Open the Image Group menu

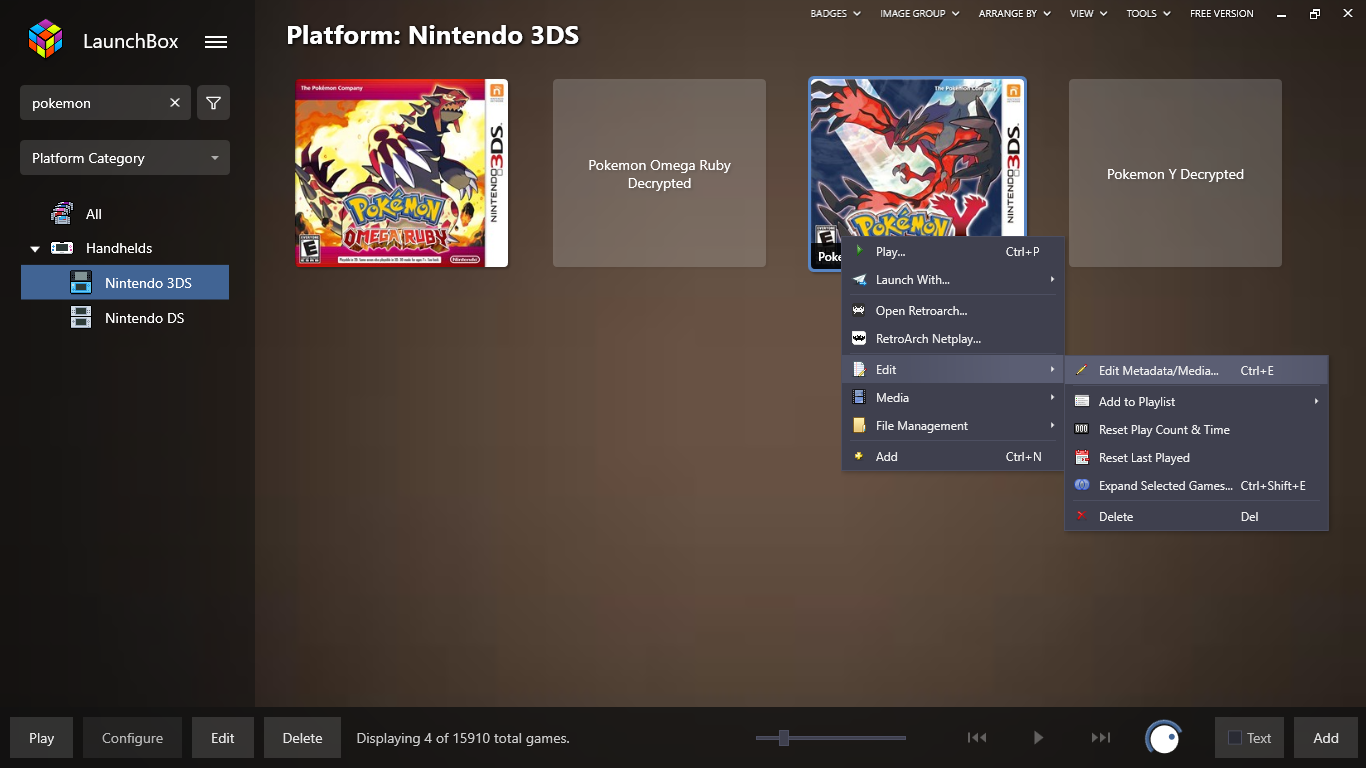point(919,13)
